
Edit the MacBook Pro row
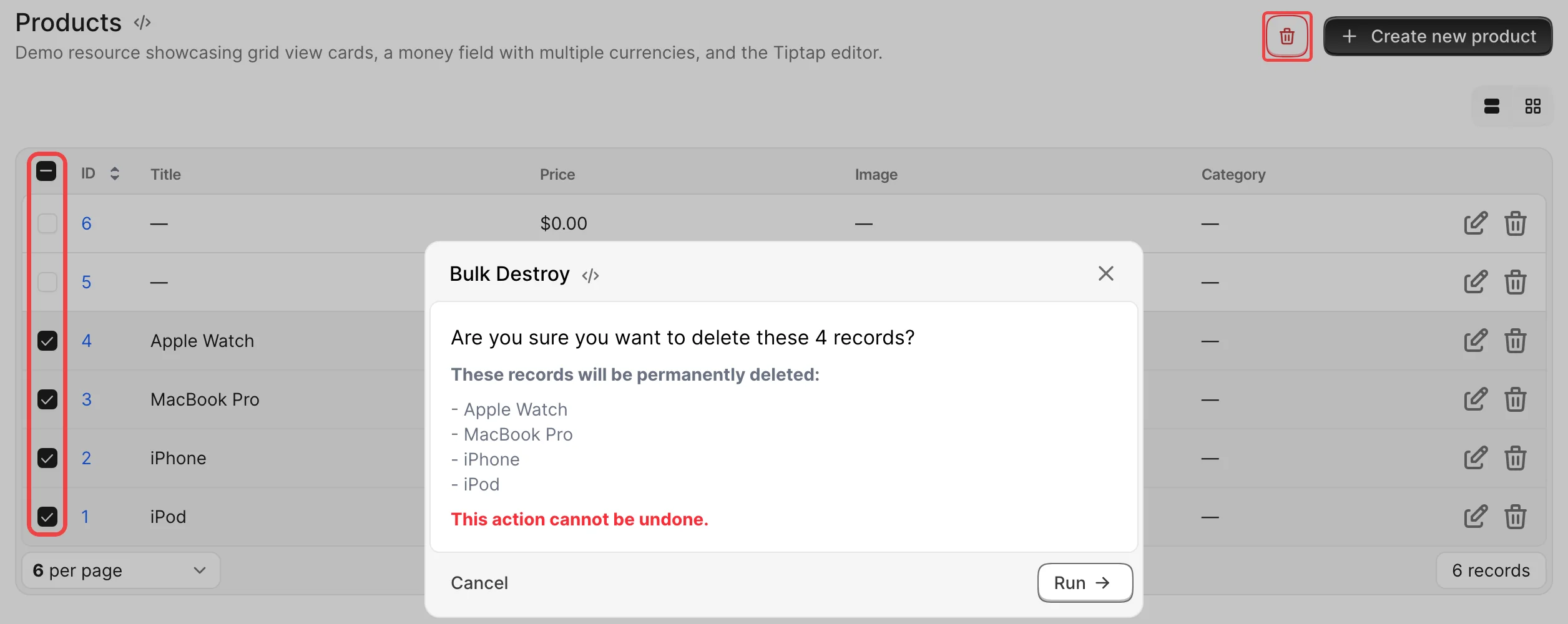pyautogui.click(x=1476, y=399)
